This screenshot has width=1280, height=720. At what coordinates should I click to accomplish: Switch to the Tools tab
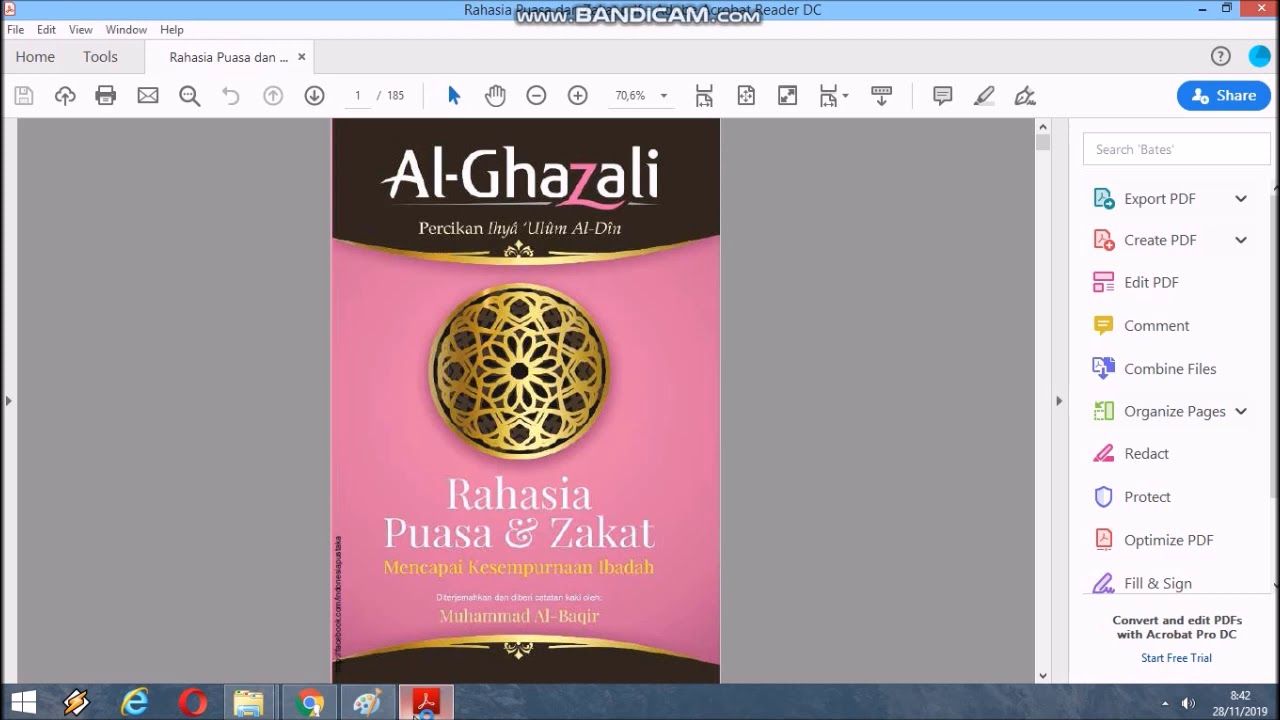click(100, 57)
